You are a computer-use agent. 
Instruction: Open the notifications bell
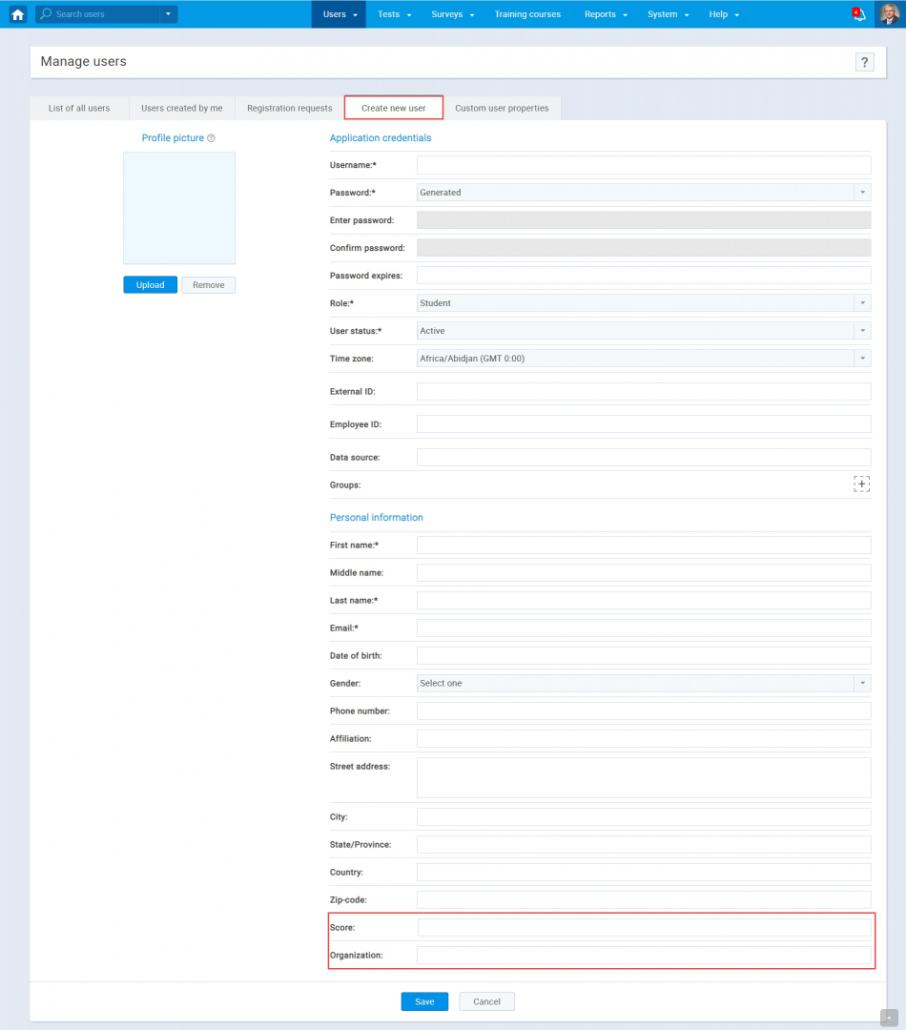pos(858,13)
